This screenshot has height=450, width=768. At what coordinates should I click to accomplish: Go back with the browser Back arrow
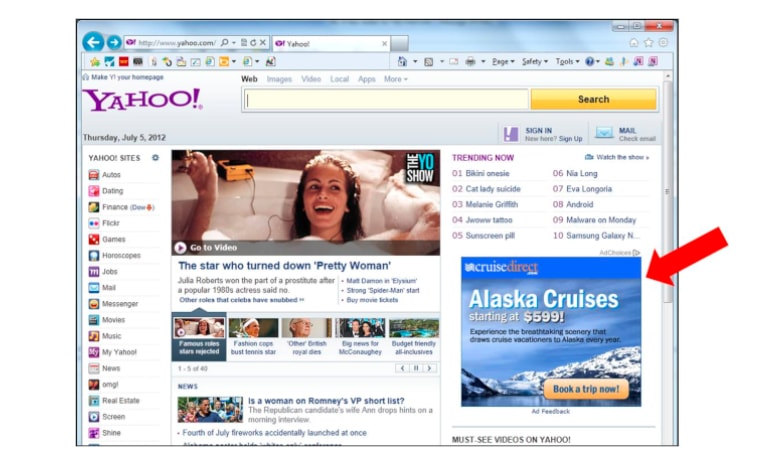tap(93, 42)
